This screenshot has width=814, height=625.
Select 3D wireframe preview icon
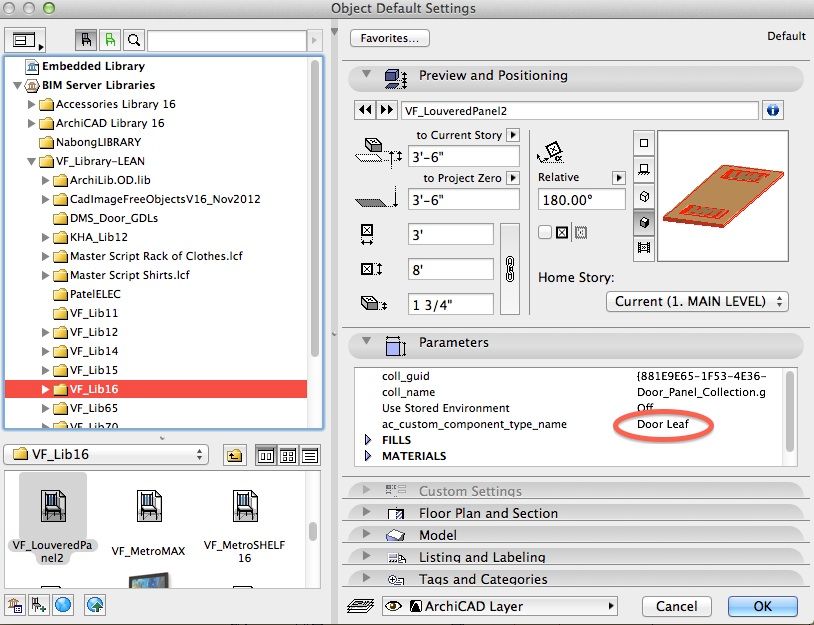coord(644,196)
